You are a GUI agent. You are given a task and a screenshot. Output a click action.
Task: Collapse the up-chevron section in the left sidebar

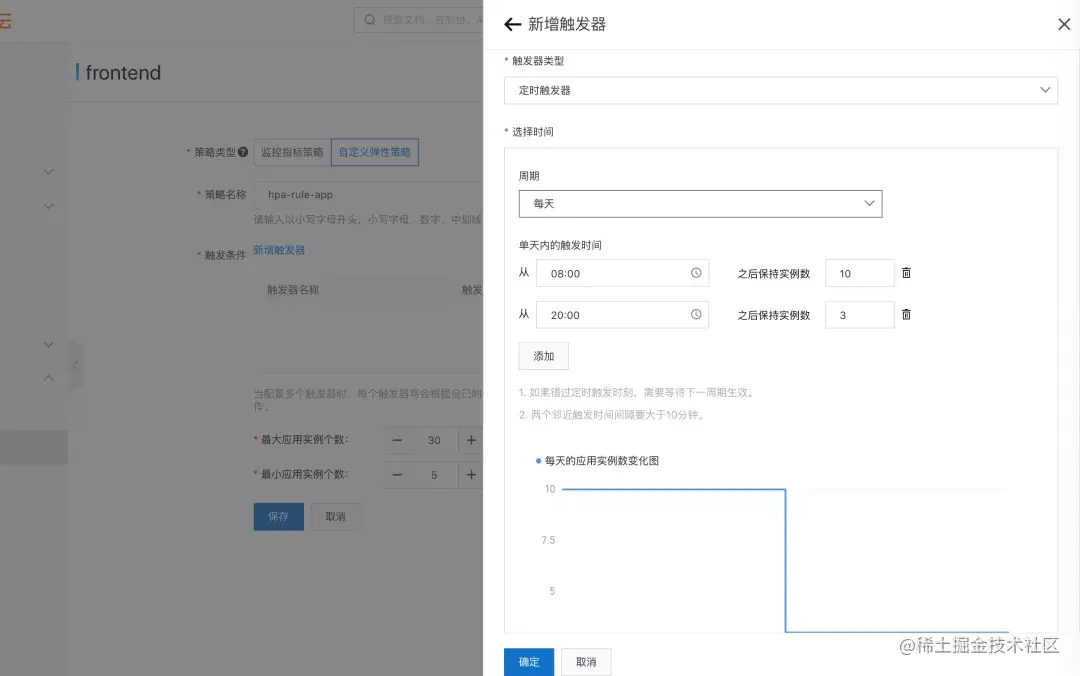tap(48, 378)
